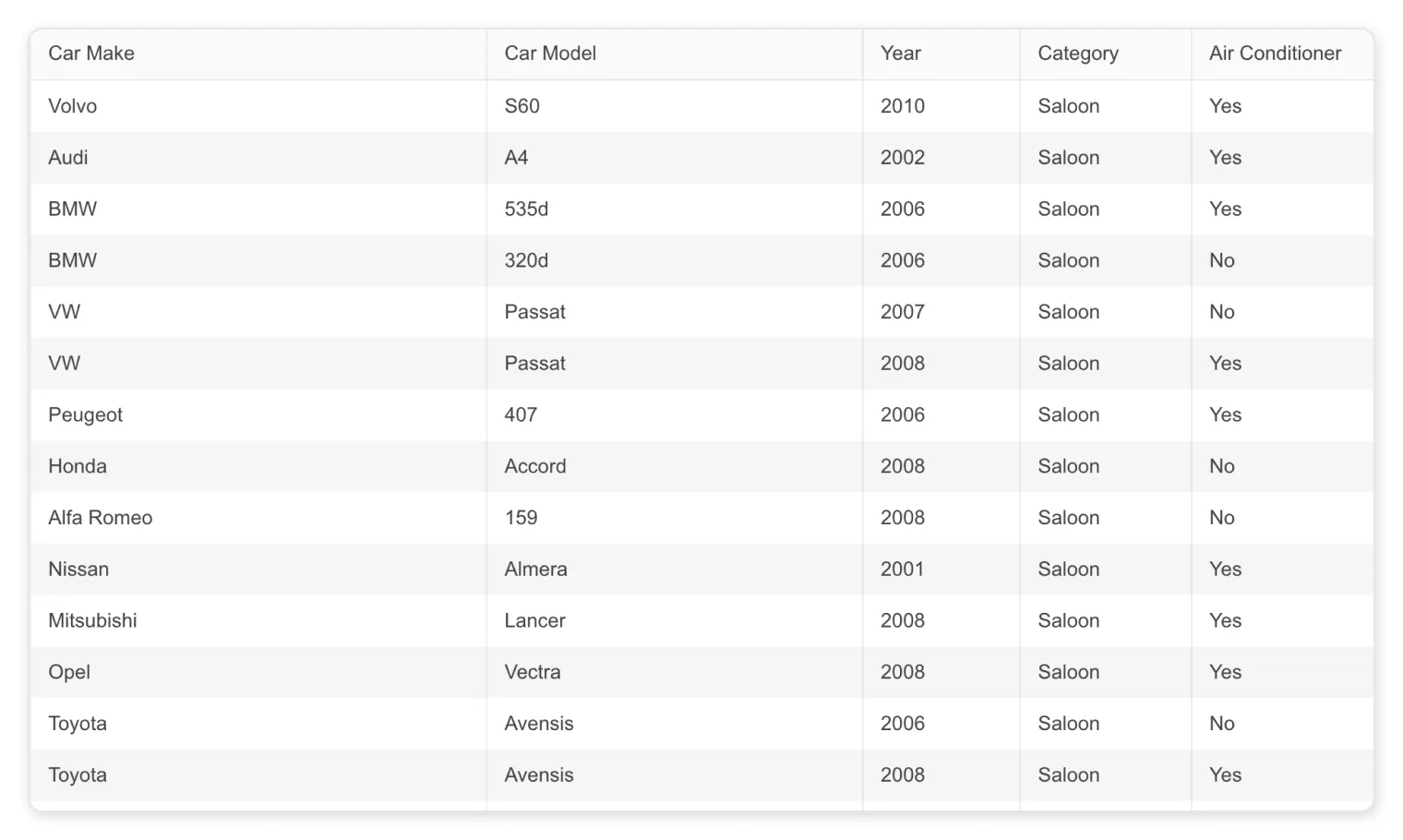Click the Honda make cell
The image size is (1403, 840).
(x=258, y=466)
